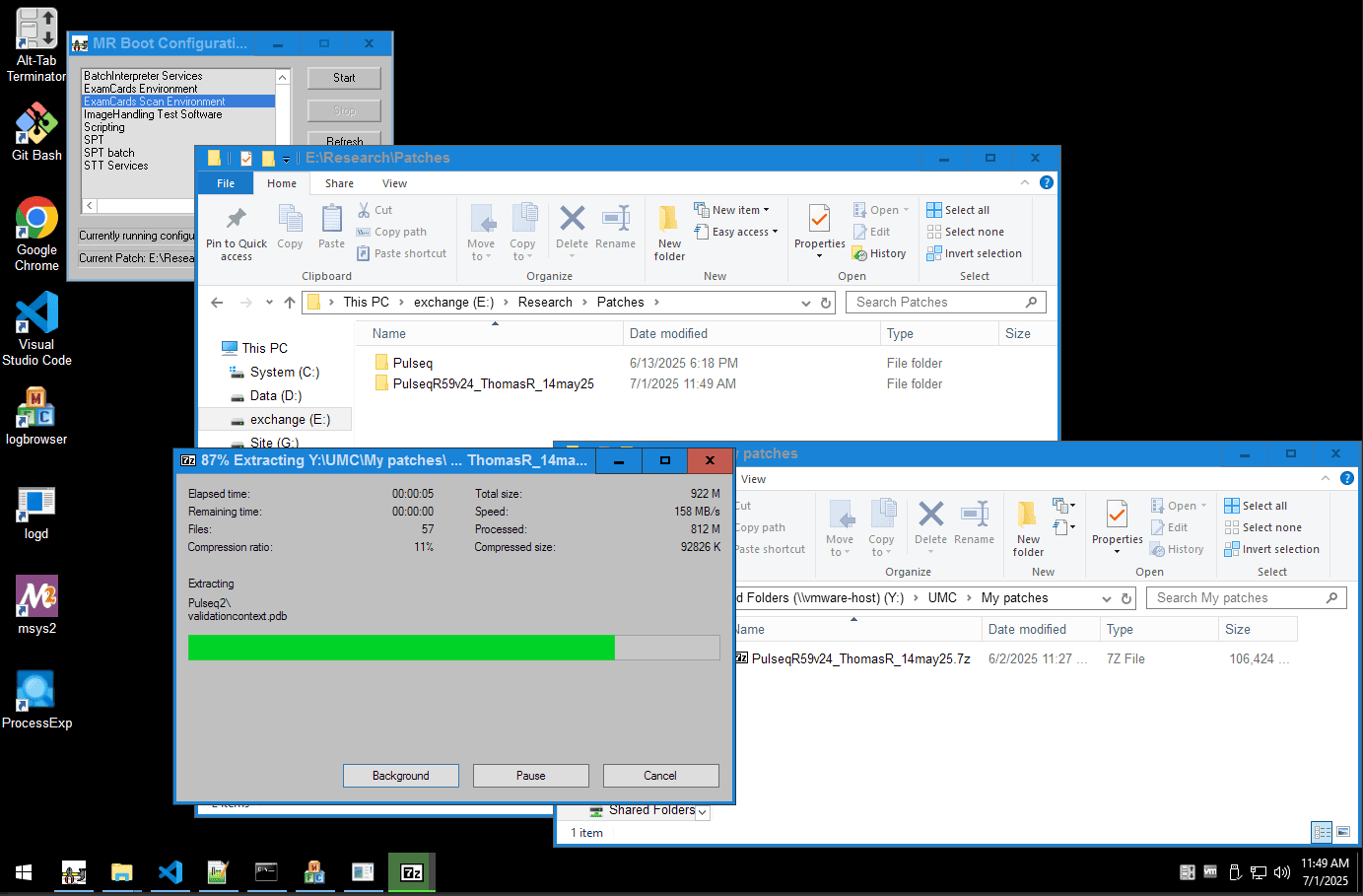Click Start in MR Boot Configuration
This screenshot has height=896, width=1363.
[x=344, y=78]
